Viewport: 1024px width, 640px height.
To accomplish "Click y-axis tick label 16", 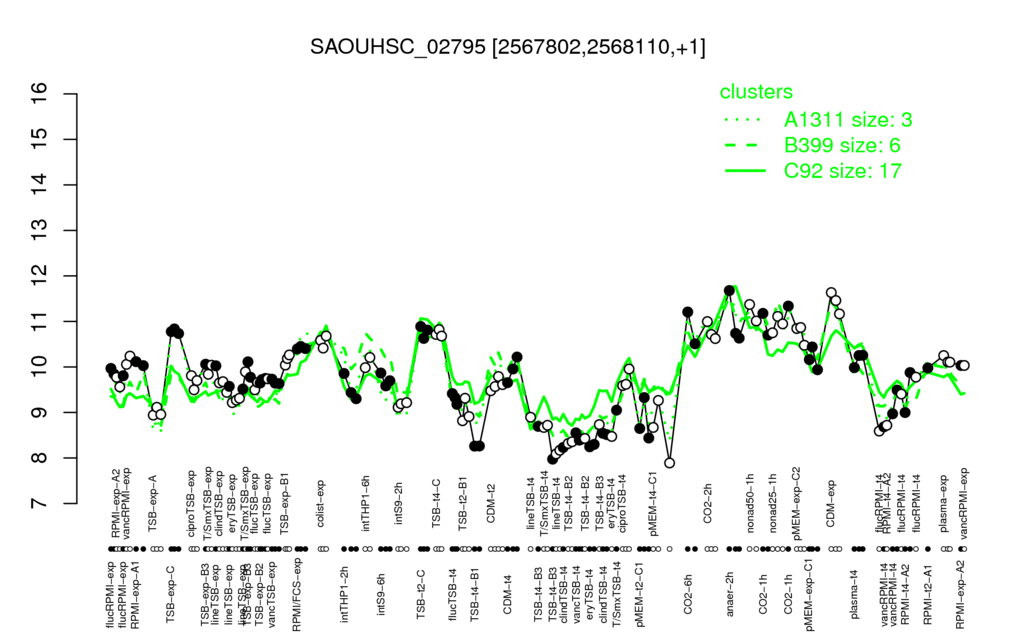I will click(x=39, y=94).
